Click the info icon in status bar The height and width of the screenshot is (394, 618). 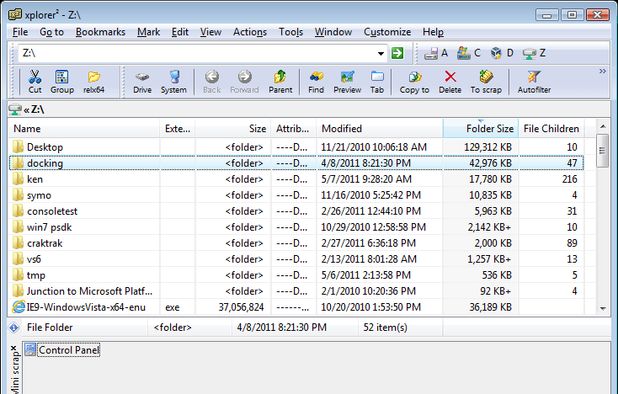coord(14,327)
